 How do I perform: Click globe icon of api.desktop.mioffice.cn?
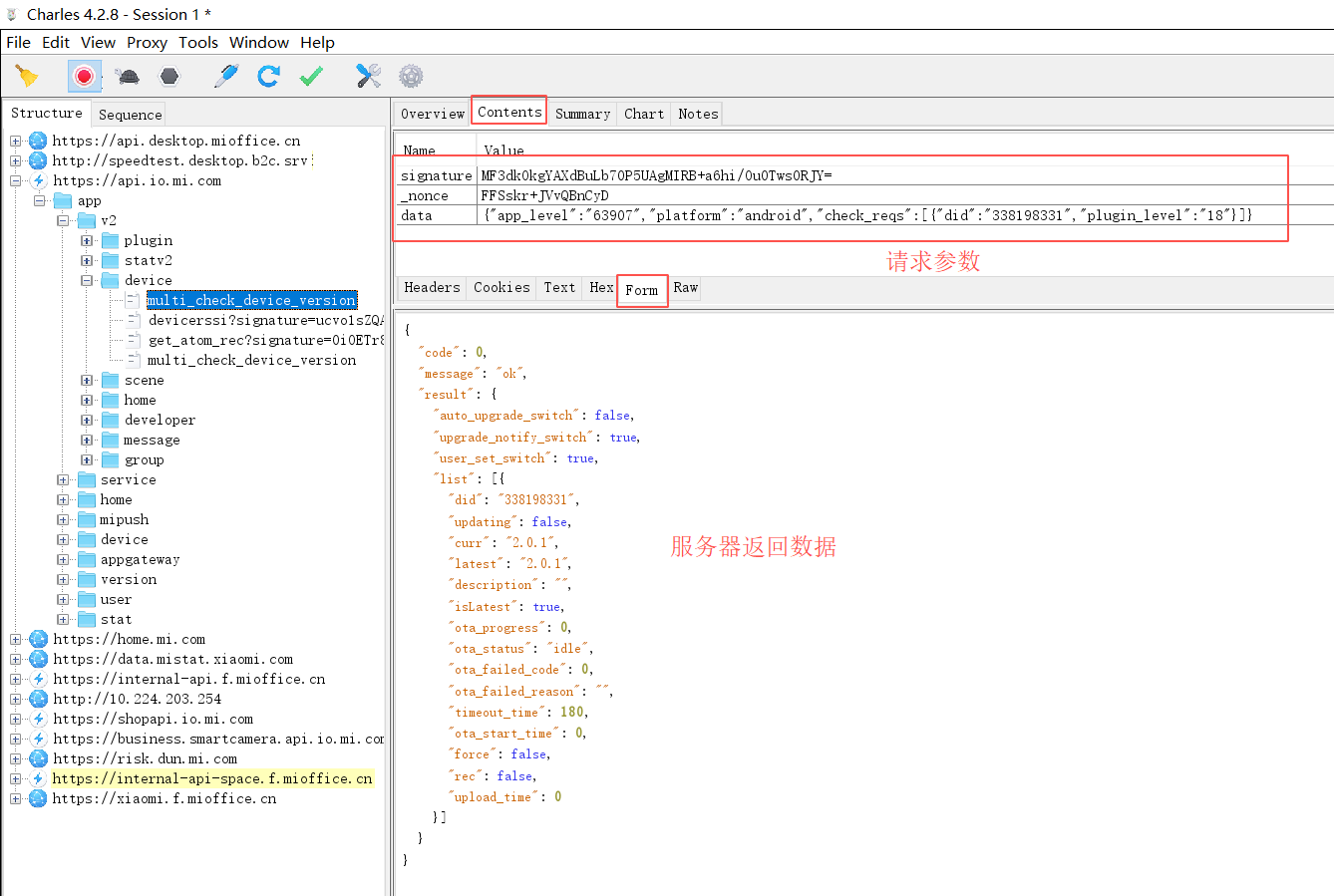coord(38,141)
